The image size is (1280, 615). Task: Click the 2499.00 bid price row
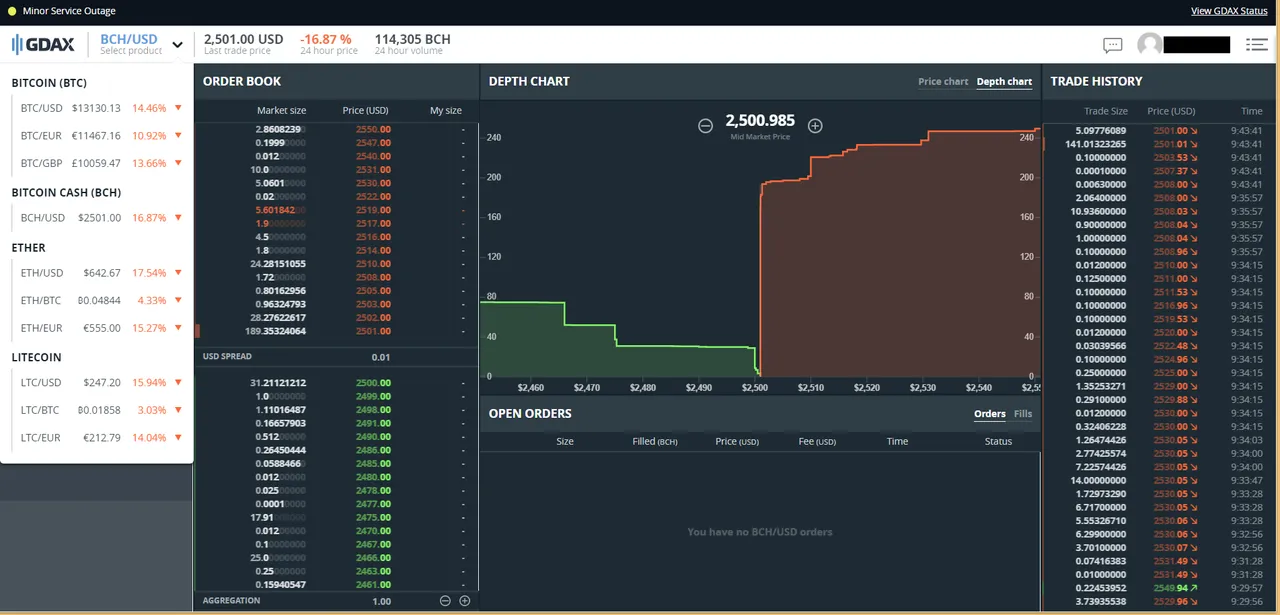(336, 396)
